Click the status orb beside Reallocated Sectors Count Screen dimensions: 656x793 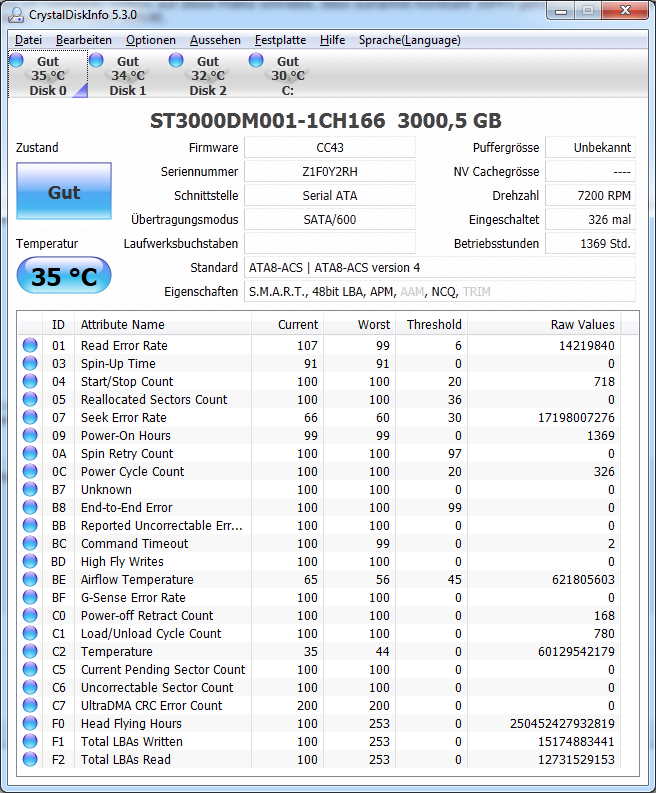[30, 400]
